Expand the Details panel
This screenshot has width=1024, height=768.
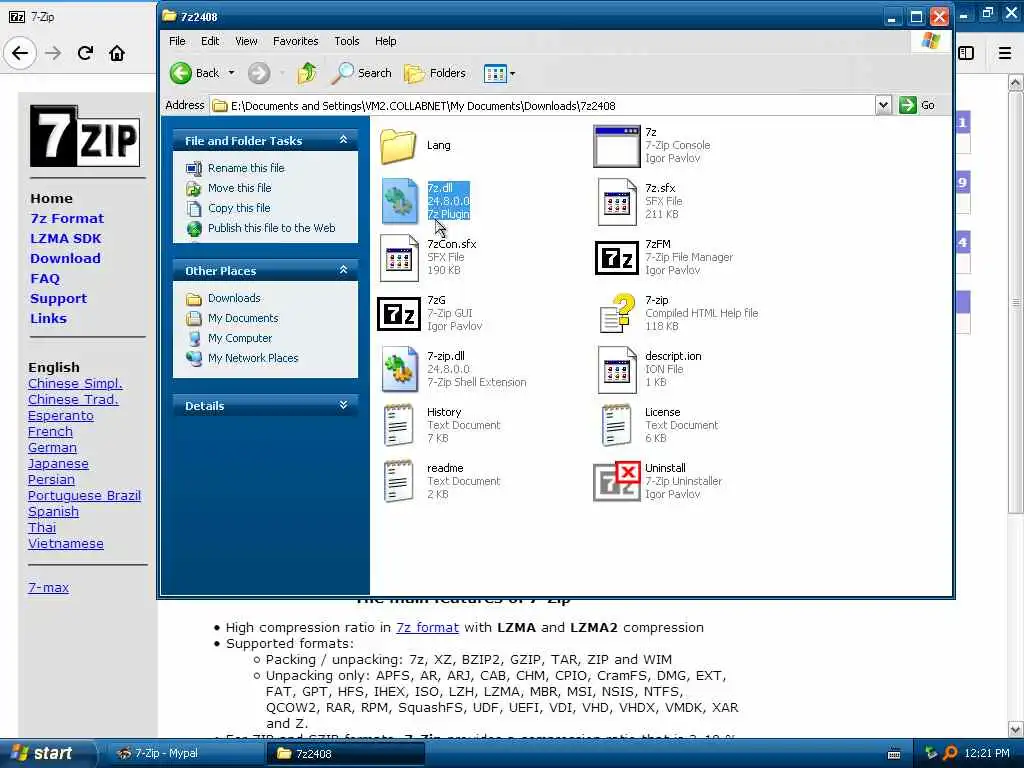tap(344, 405)
